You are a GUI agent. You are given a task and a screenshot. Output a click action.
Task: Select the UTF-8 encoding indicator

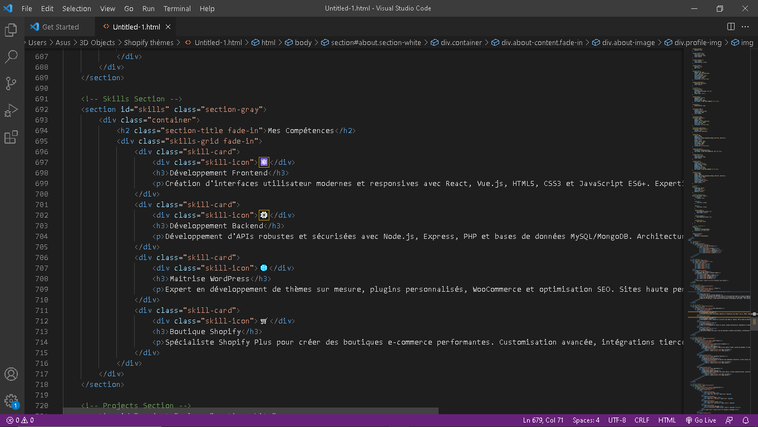pos(617,420)
